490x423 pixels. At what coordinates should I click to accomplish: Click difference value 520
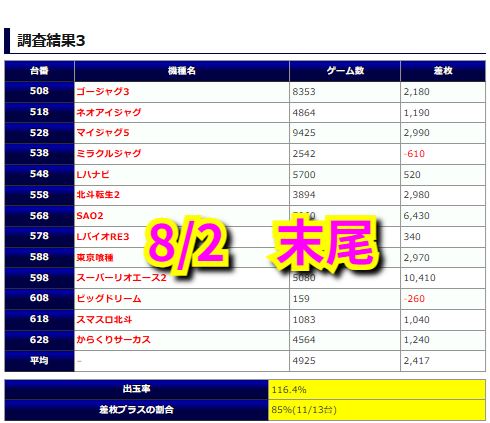(x=412, y=175)
